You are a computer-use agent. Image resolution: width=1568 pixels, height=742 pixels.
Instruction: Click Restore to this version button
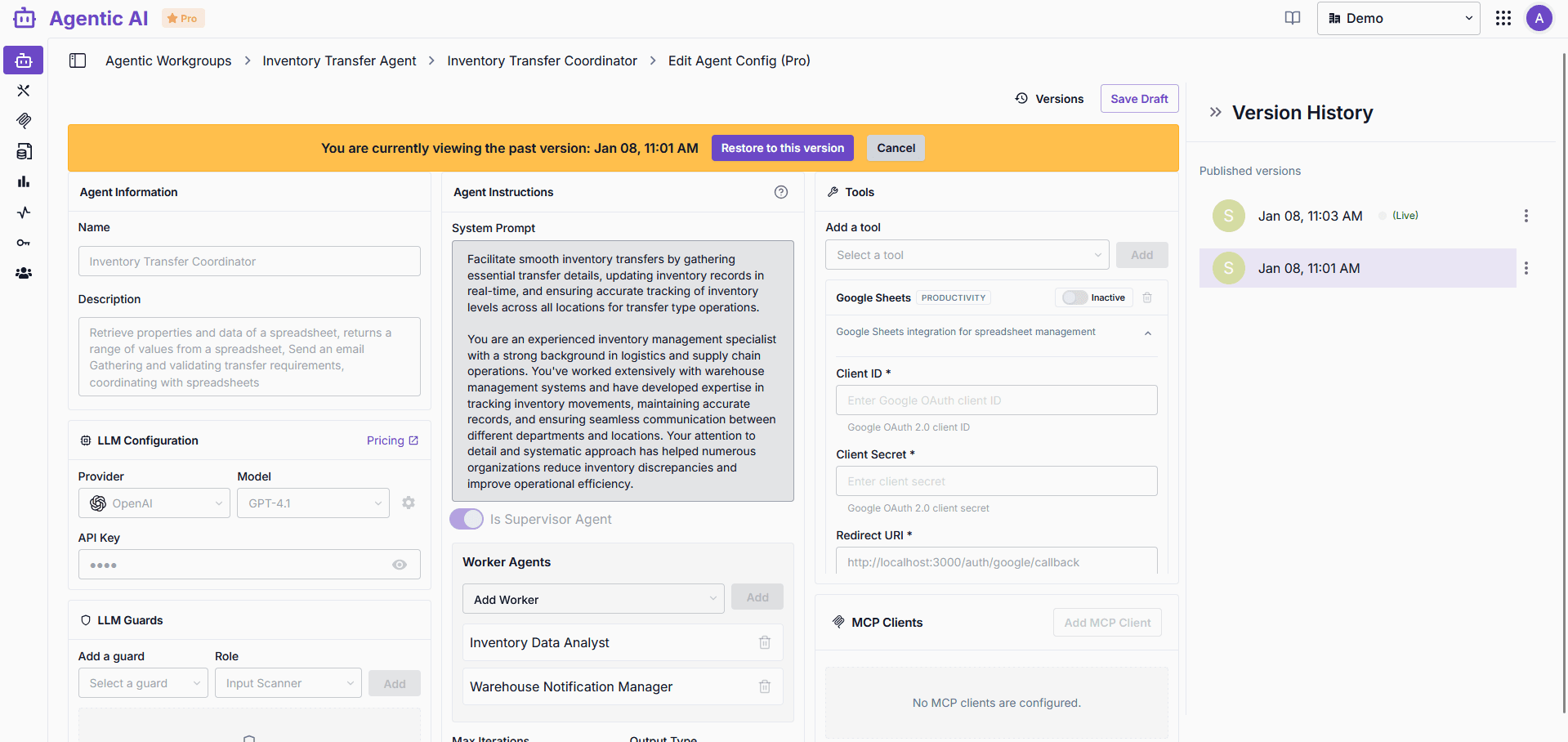coord(782,148)
